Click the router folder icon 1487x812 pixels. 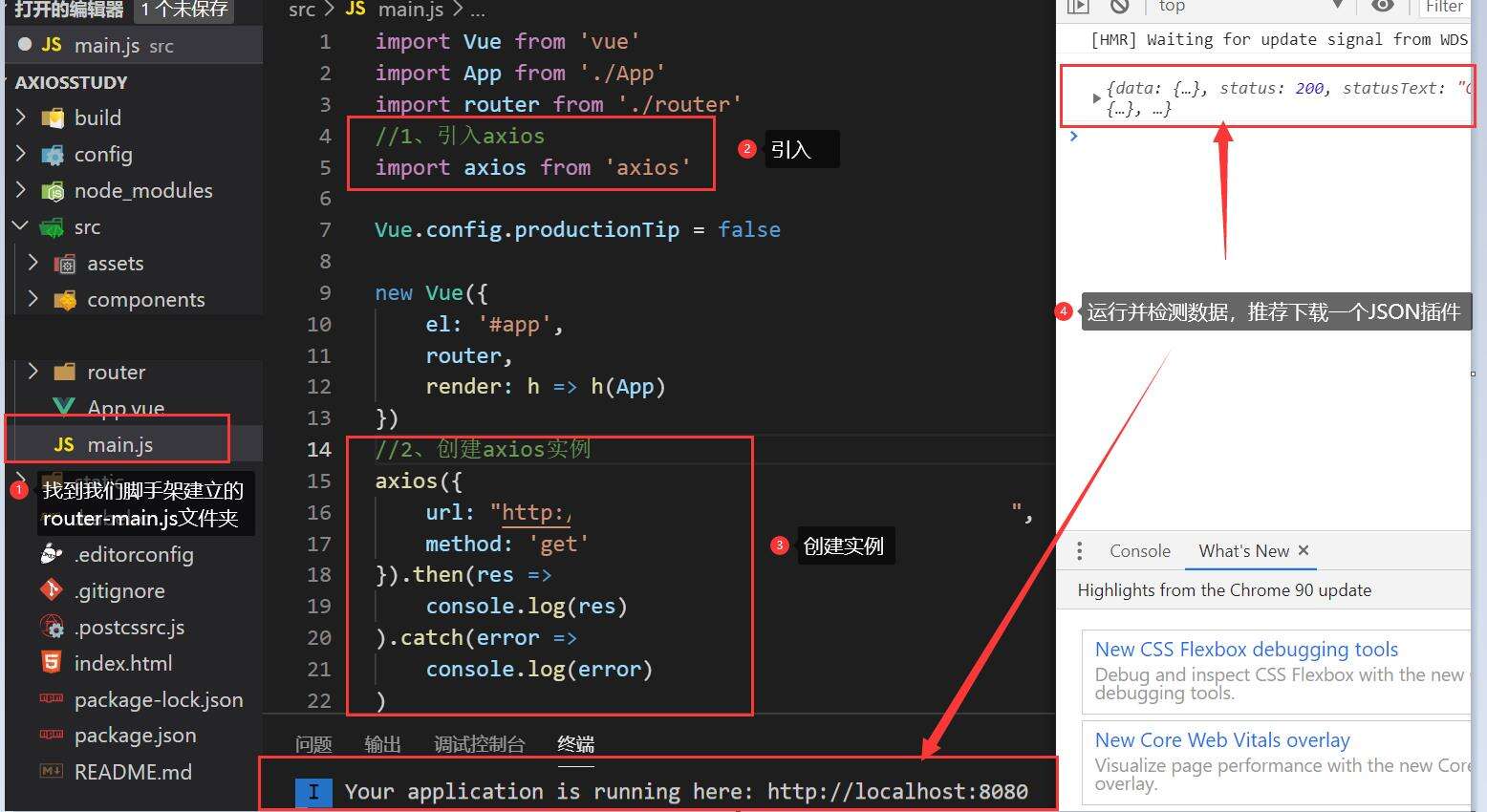(x=65, y=372)
